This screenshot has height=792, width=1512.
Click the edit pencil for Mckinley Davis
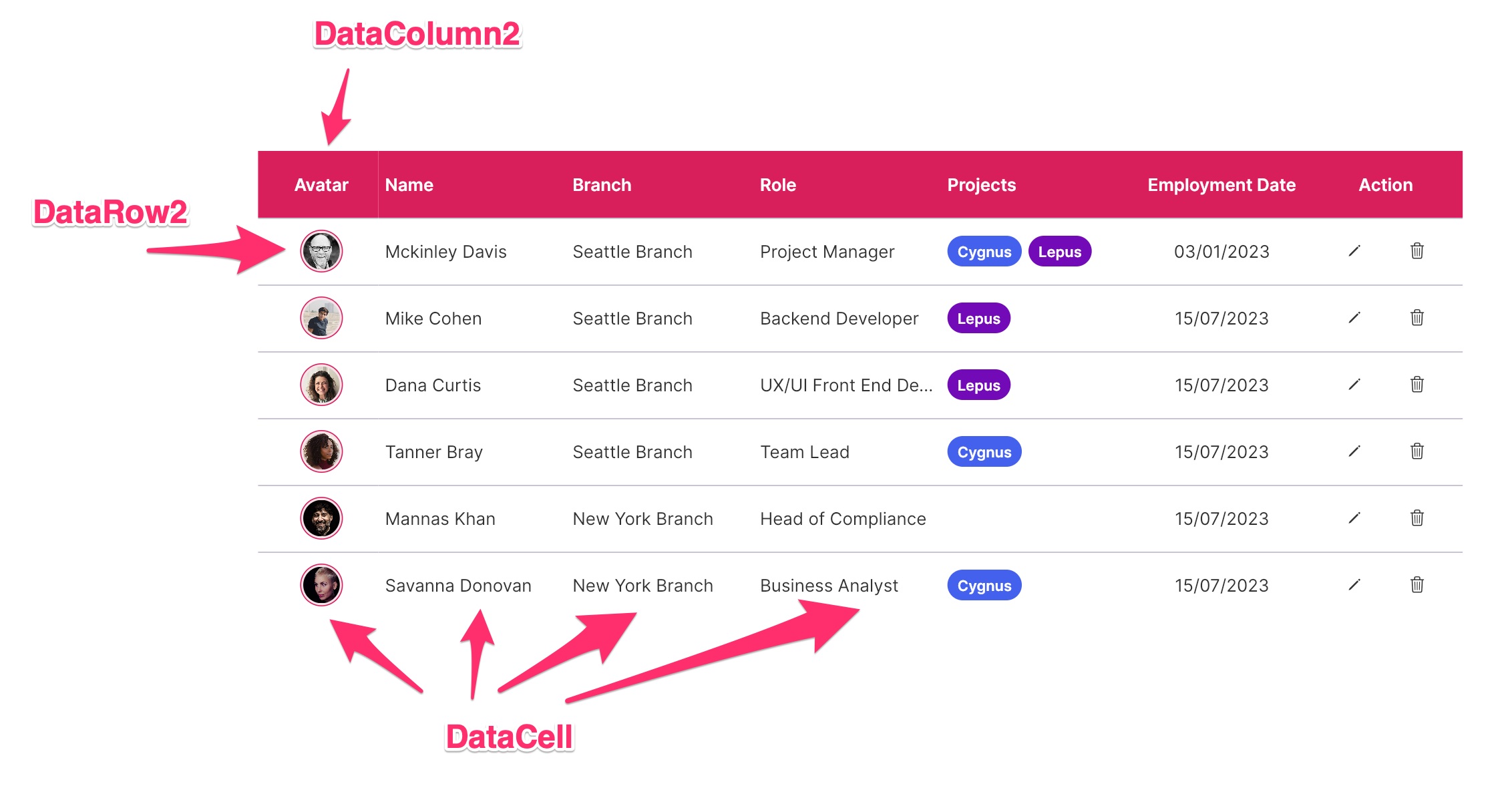pyautogui.click(x=1354, y=251)
